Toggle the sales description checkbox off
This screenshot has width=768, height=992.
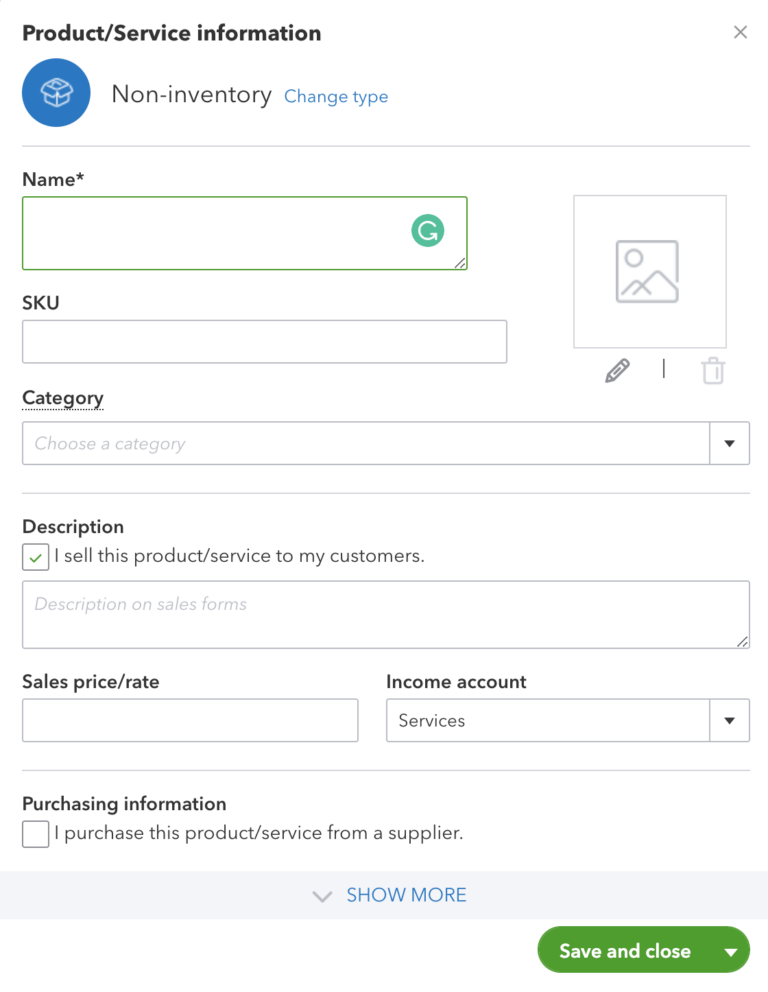point(34,555)
